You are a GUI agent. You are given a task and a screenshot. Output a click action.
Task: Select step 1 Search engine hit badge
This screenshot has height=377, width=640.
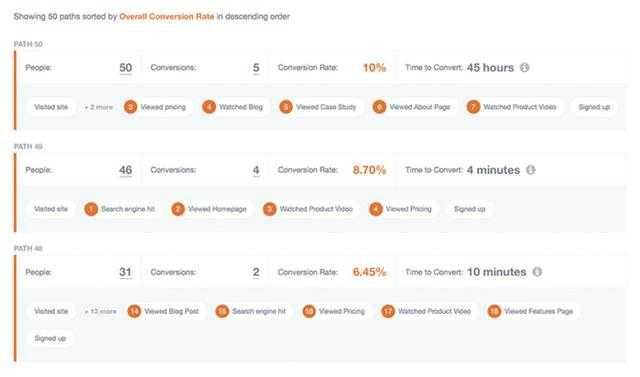(120, 209)
